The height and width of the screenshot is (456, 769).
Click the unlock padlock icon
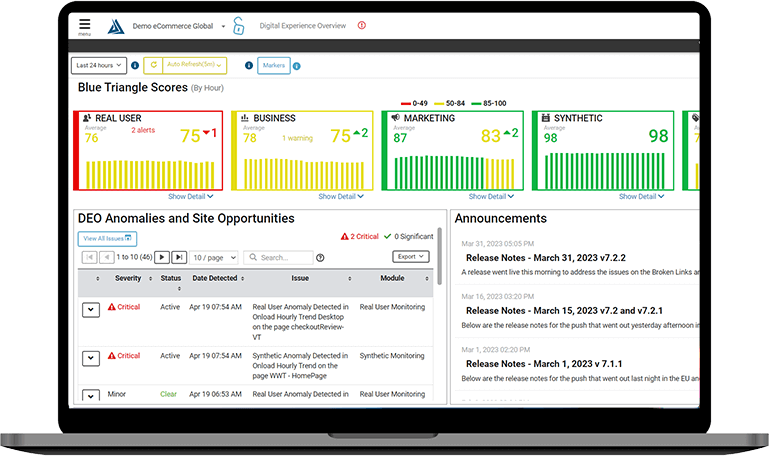238,26
